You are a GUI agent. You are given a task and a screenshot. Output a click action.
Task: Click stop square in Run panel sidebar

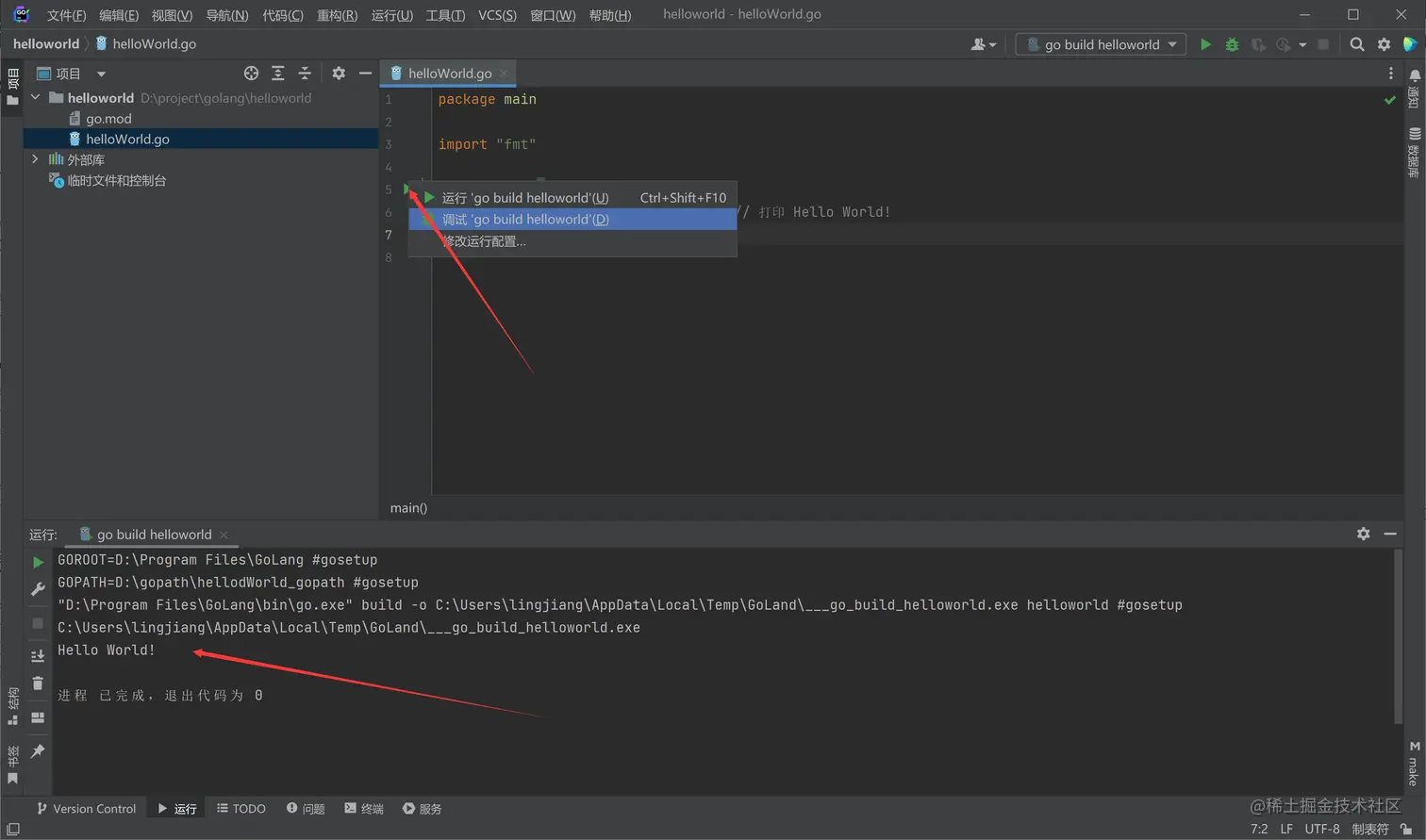pyautogui.click(x=38, y=623)
